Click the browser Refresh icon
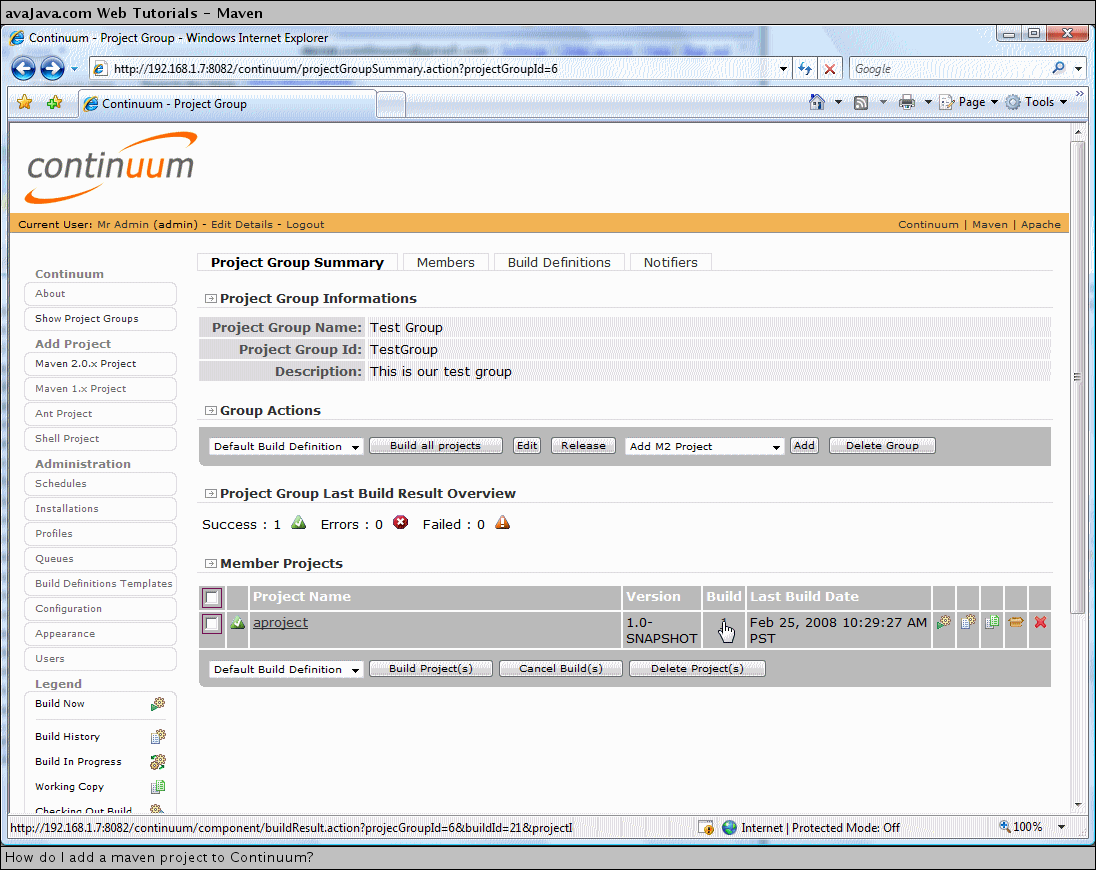 click(x=805, y=69)
